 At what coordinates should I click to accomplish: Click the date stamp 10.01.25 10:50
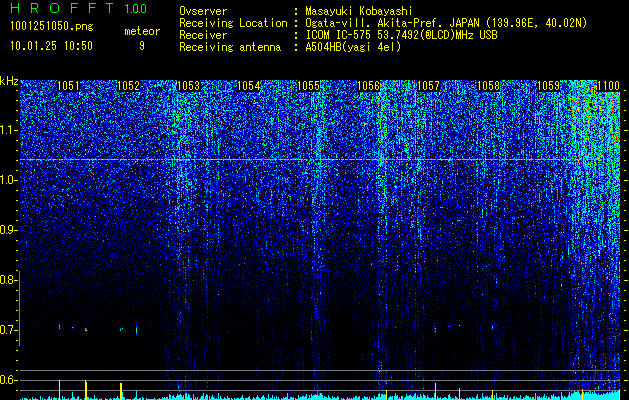pos(51,46)
